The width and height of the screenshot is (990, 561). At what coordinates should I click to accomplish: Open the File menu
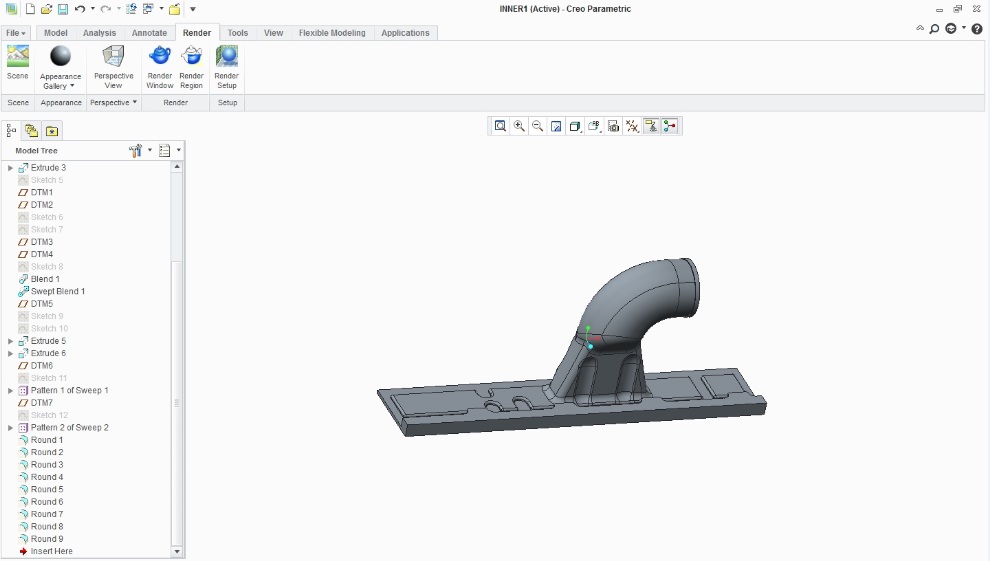16,33
